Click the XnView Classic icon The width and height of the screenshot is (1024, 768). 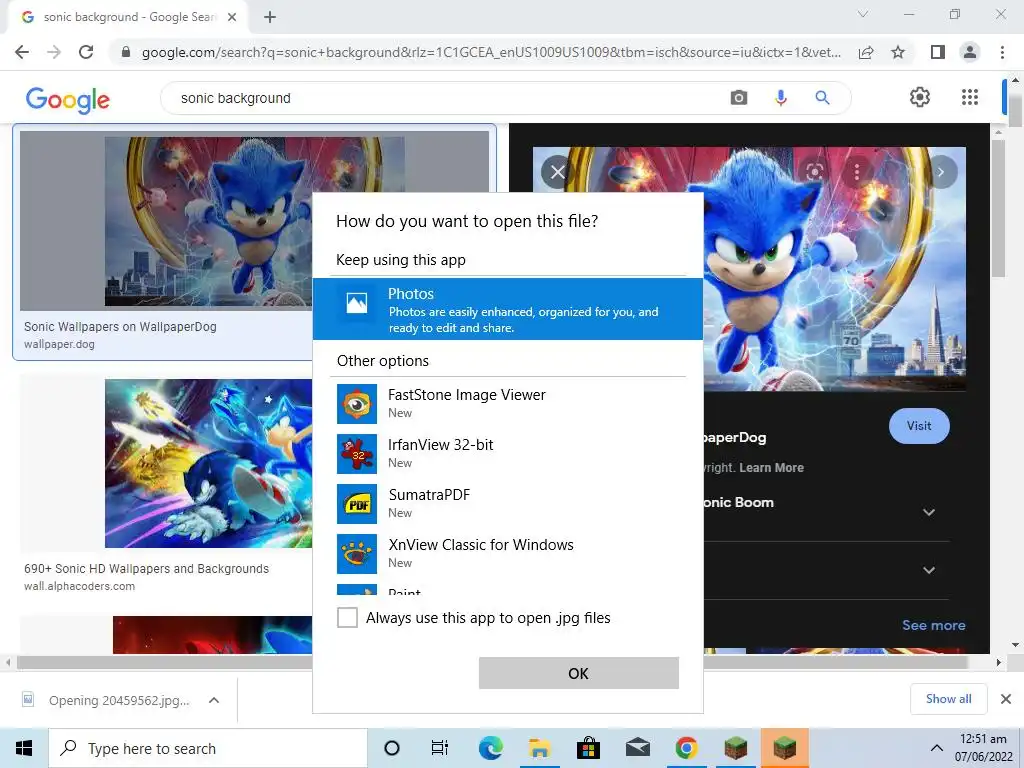point(357,554)
